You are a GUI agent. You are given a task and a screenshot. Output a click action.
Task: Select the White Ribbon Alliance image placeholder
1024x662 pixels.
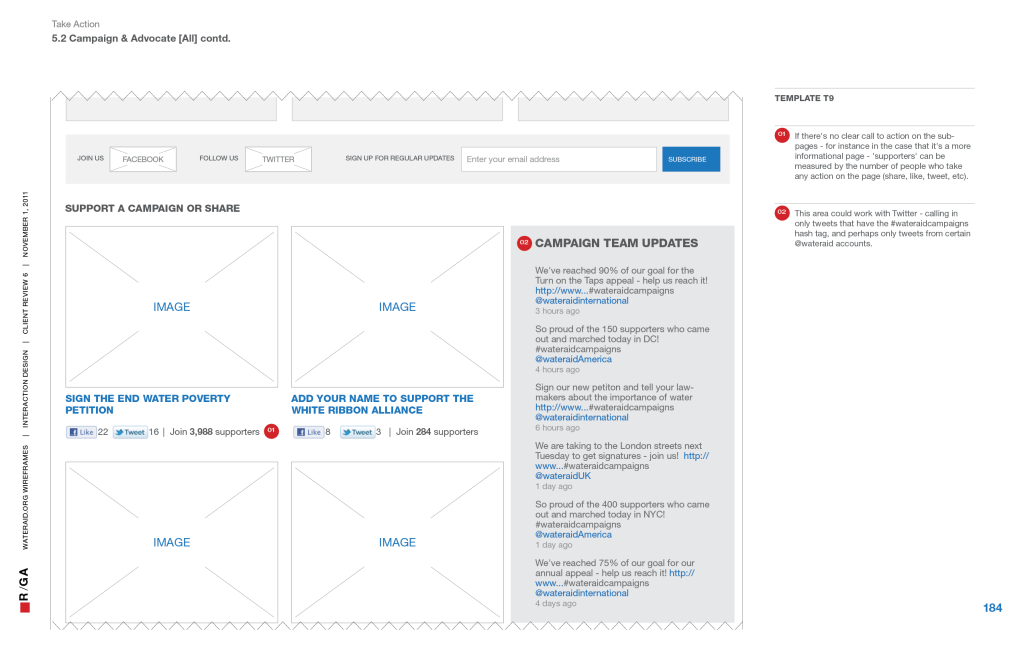(397, 307)
